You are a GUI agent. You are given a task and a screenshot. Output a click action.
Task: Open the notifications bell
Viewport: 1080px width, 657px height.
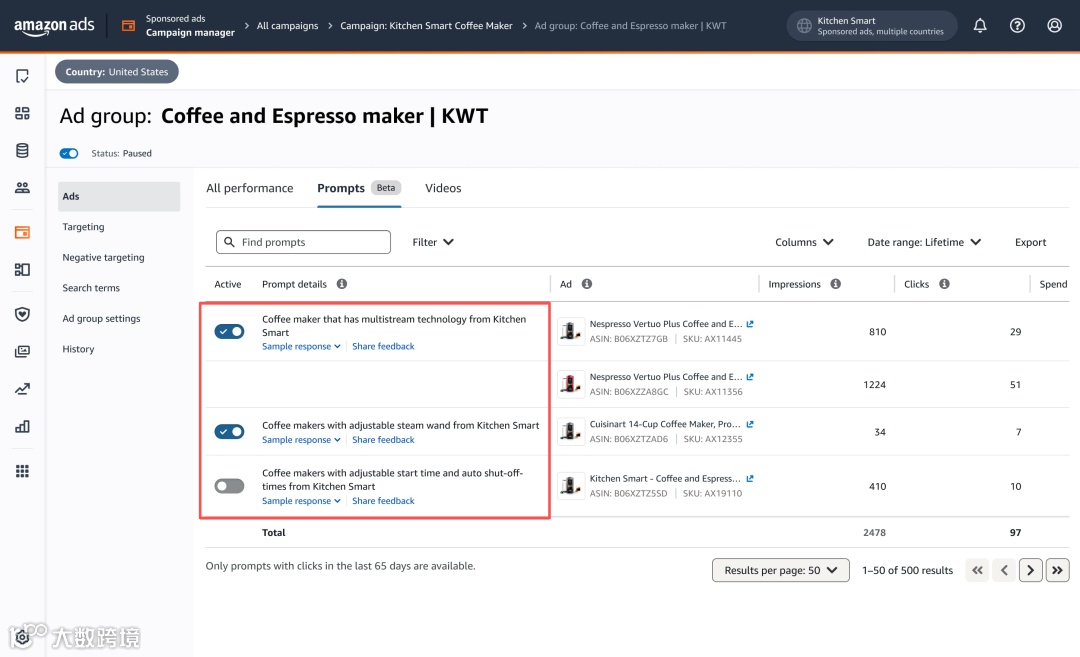[x=979, y=25]
